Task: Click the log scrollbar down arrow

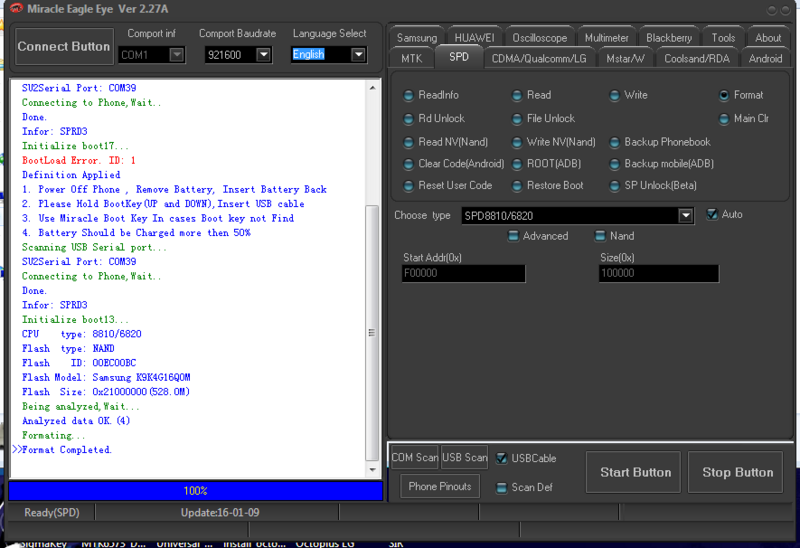Action: [372, 470]
